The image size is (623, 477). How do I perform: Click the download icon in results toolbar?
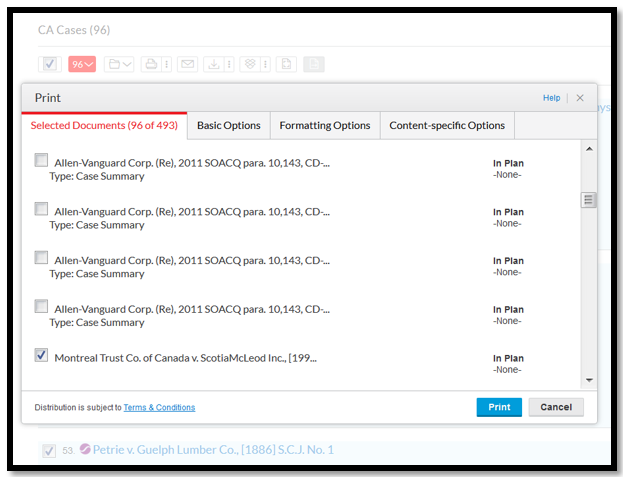coord(214,64)
